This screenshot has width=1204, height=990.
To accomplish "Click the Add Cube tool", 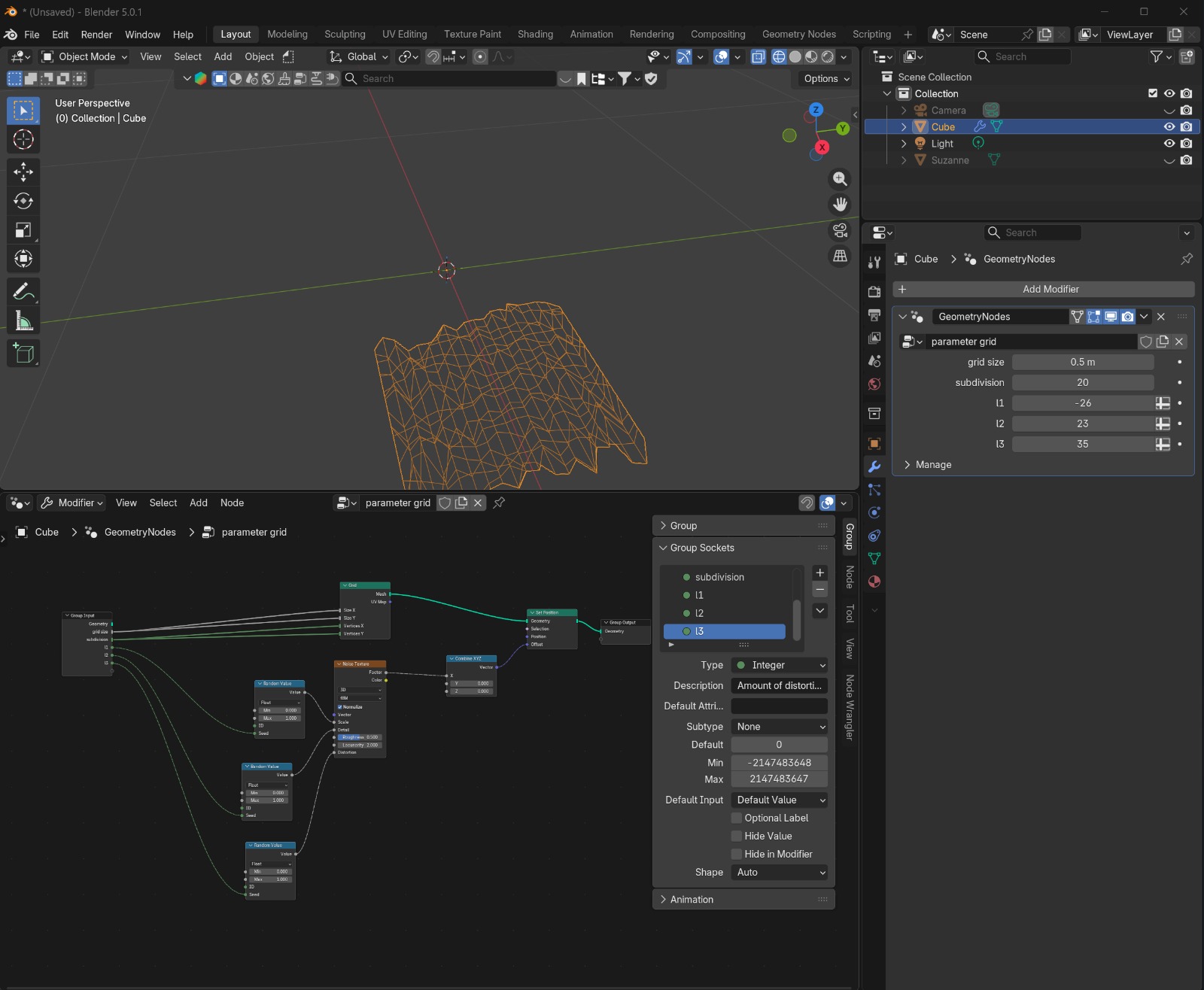I will pos(23,354).
